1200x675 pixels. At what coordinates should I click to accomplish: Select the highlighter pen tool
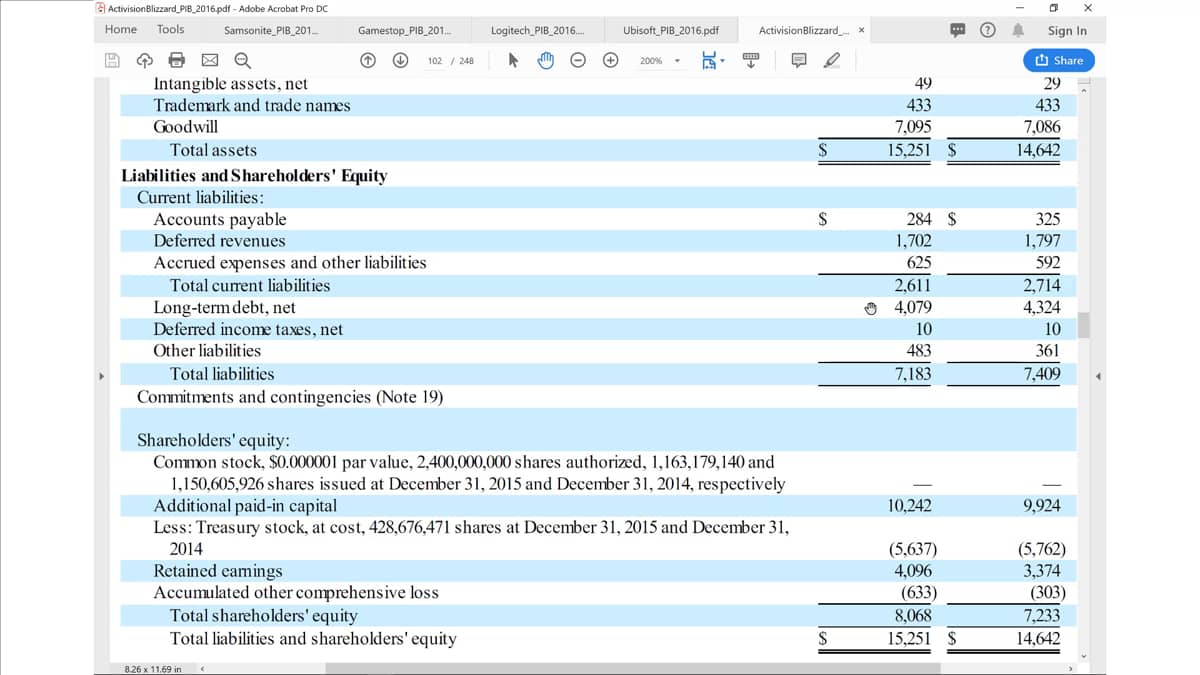(x=830, y=61)
